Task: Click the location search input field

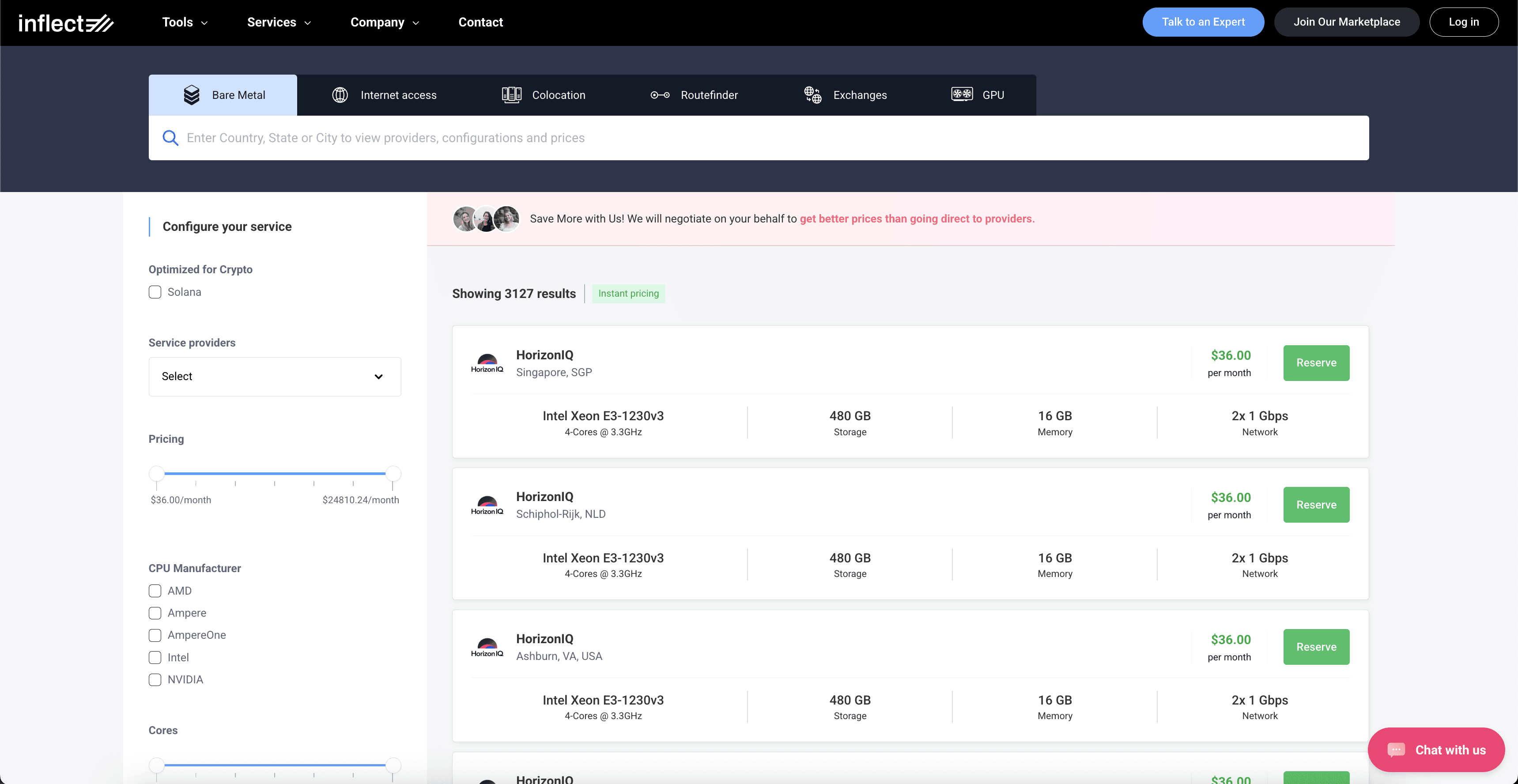Action: point(766,138)
